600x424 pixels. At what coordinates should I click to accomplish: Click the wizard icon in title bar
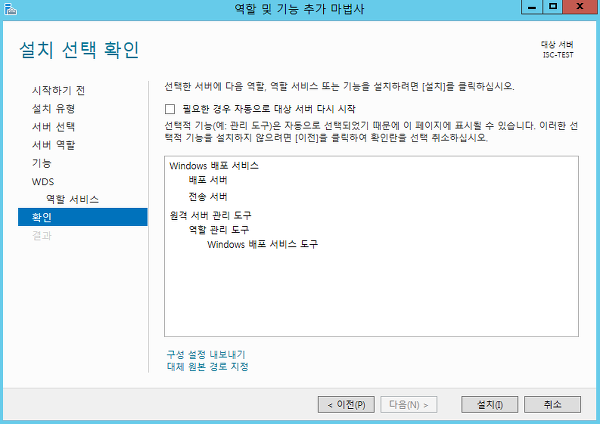coord(10,9)
